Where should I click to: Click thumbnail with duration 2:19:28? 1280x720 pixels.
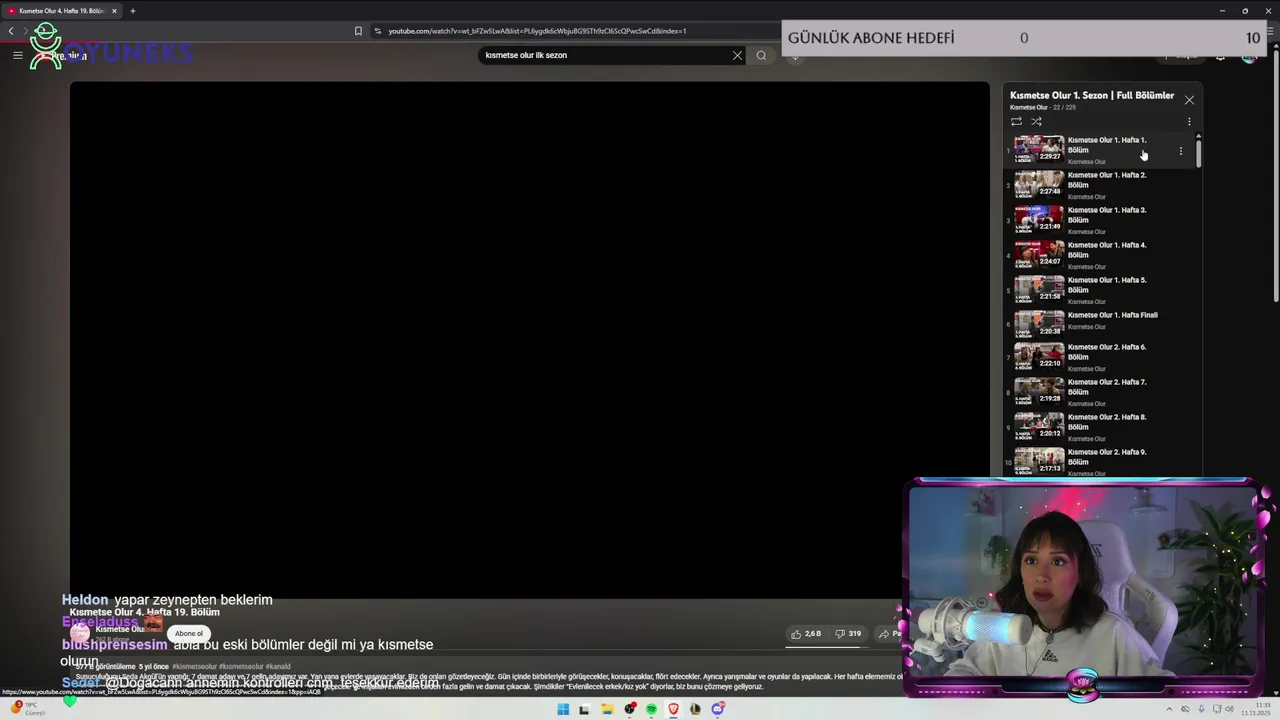pos(1039,391)
